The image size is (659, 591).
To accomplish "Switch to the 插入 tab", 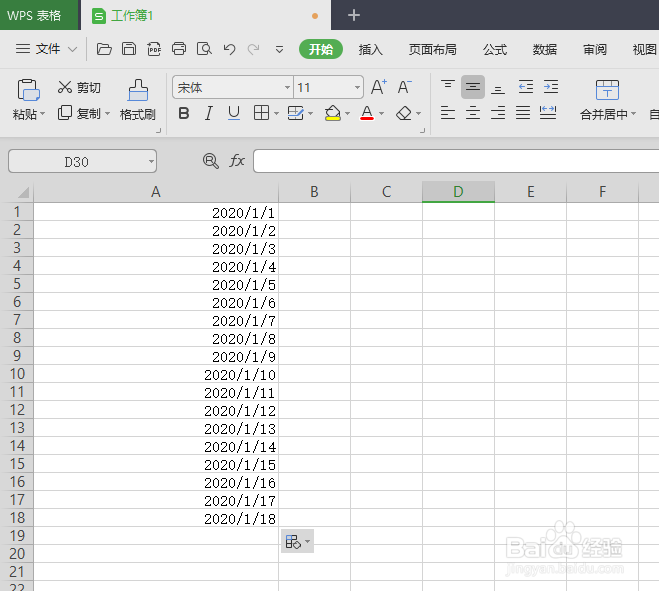I will click(370, 50).
